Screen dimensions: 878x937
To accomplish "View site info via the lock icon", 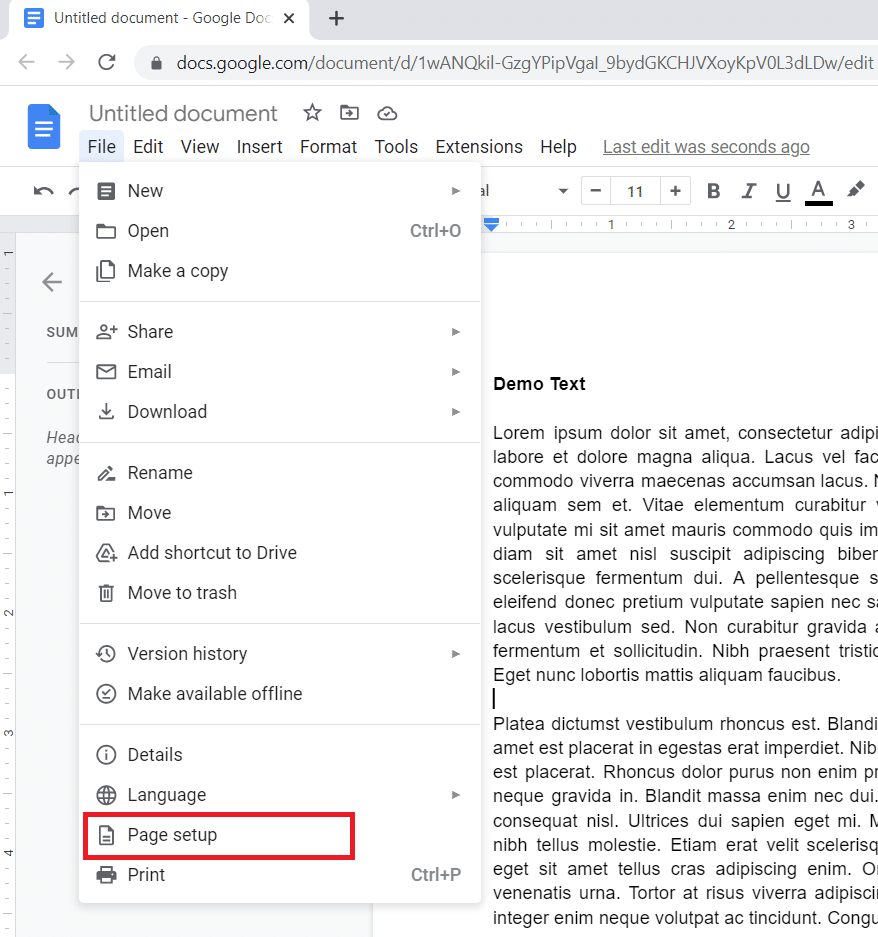I will 156,63.
